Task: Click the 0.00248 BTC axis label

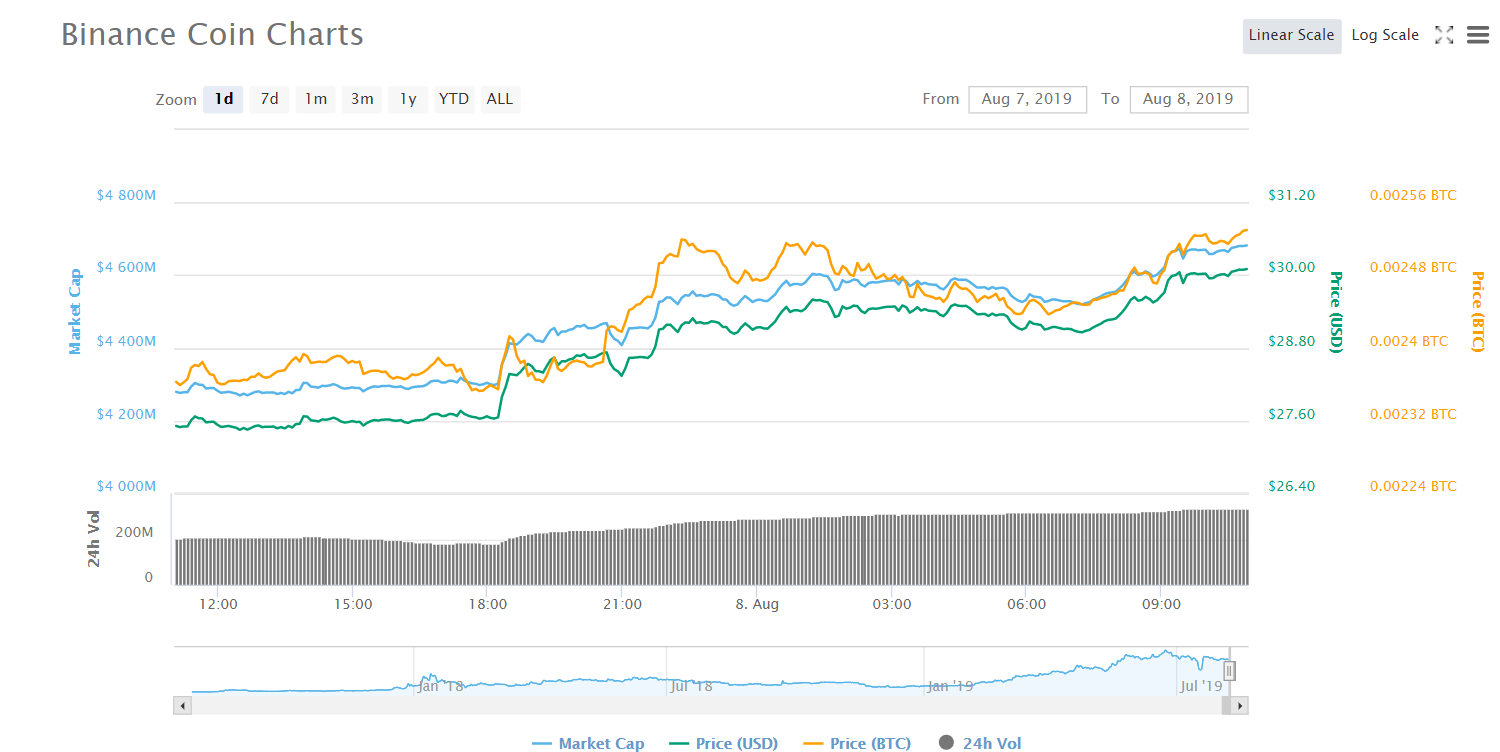Action: [1413, 268]
